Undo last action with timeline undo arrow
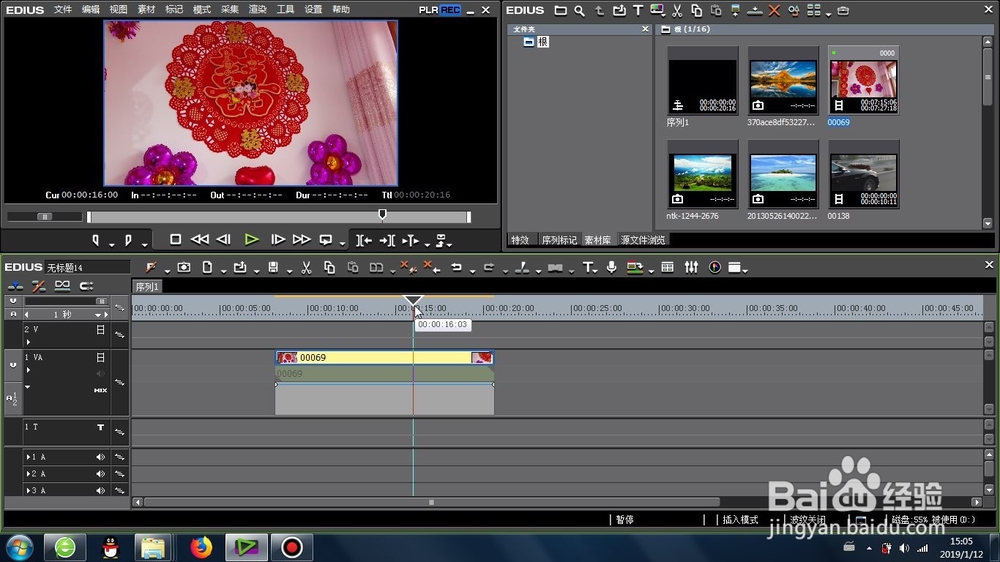Viewport: 1000px width, 562px height. pos(457,267)
